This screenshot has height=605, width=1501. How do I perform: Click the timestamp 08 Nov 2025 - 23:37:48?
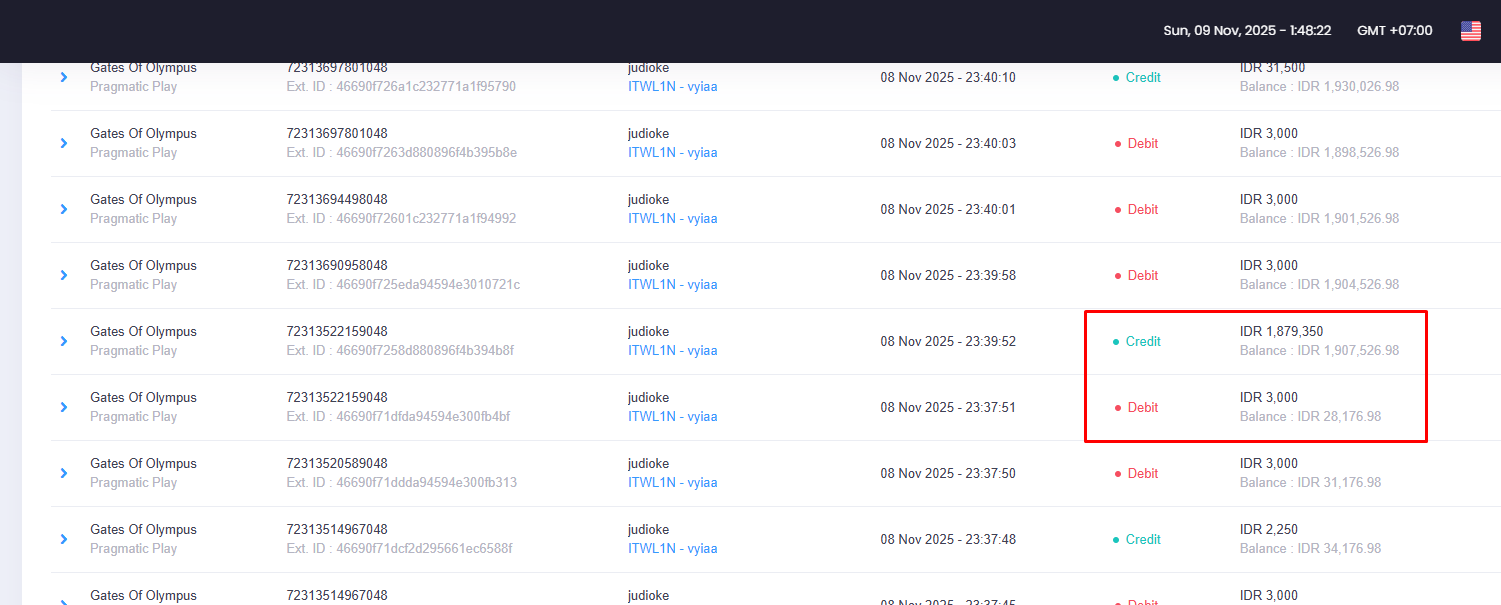pos(948,539)
